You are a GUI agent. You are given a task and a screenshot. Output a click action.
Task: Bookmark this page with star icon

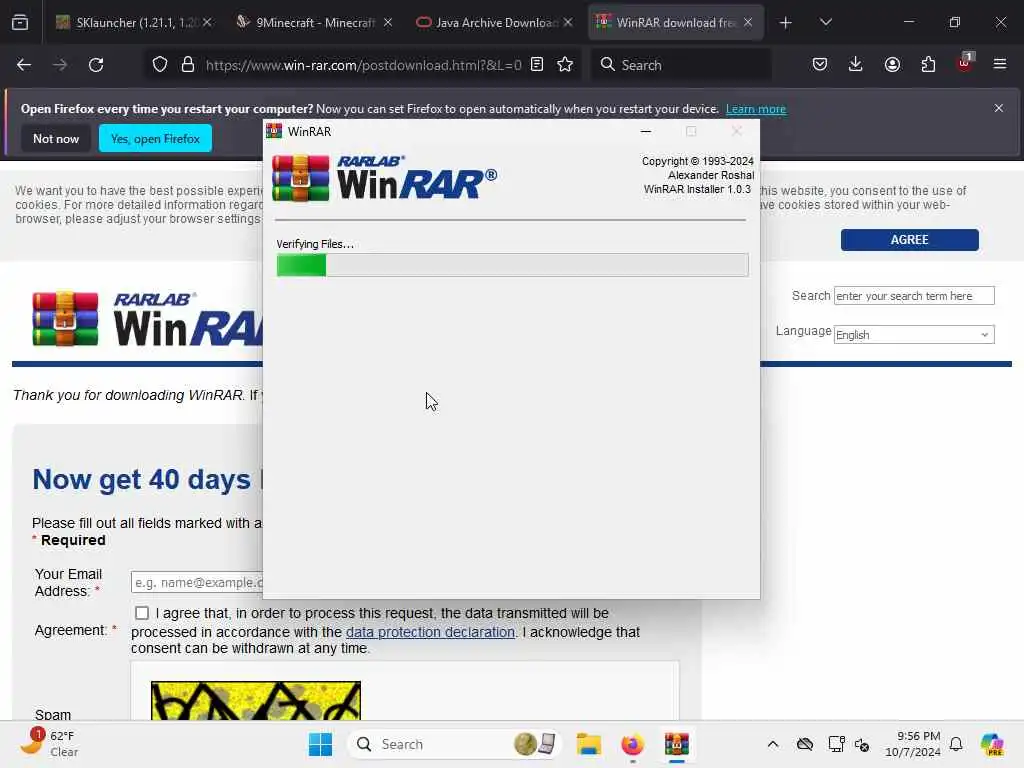[565, 65]
